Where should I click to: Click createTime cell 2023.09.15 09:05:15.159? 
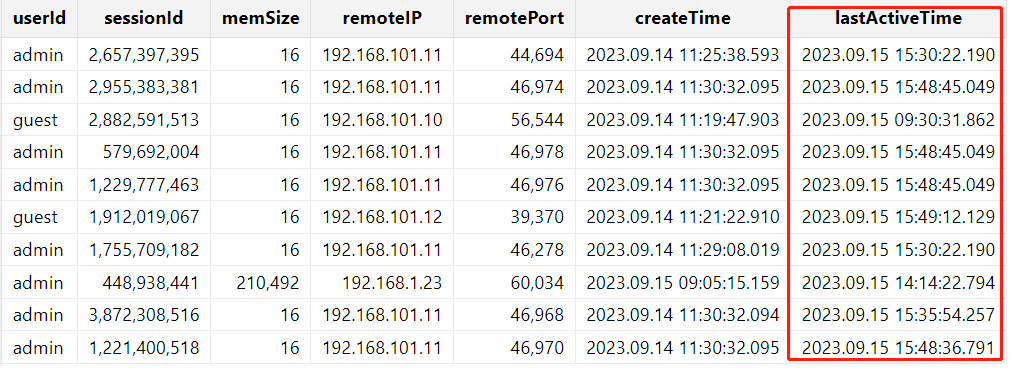point(683,282)
